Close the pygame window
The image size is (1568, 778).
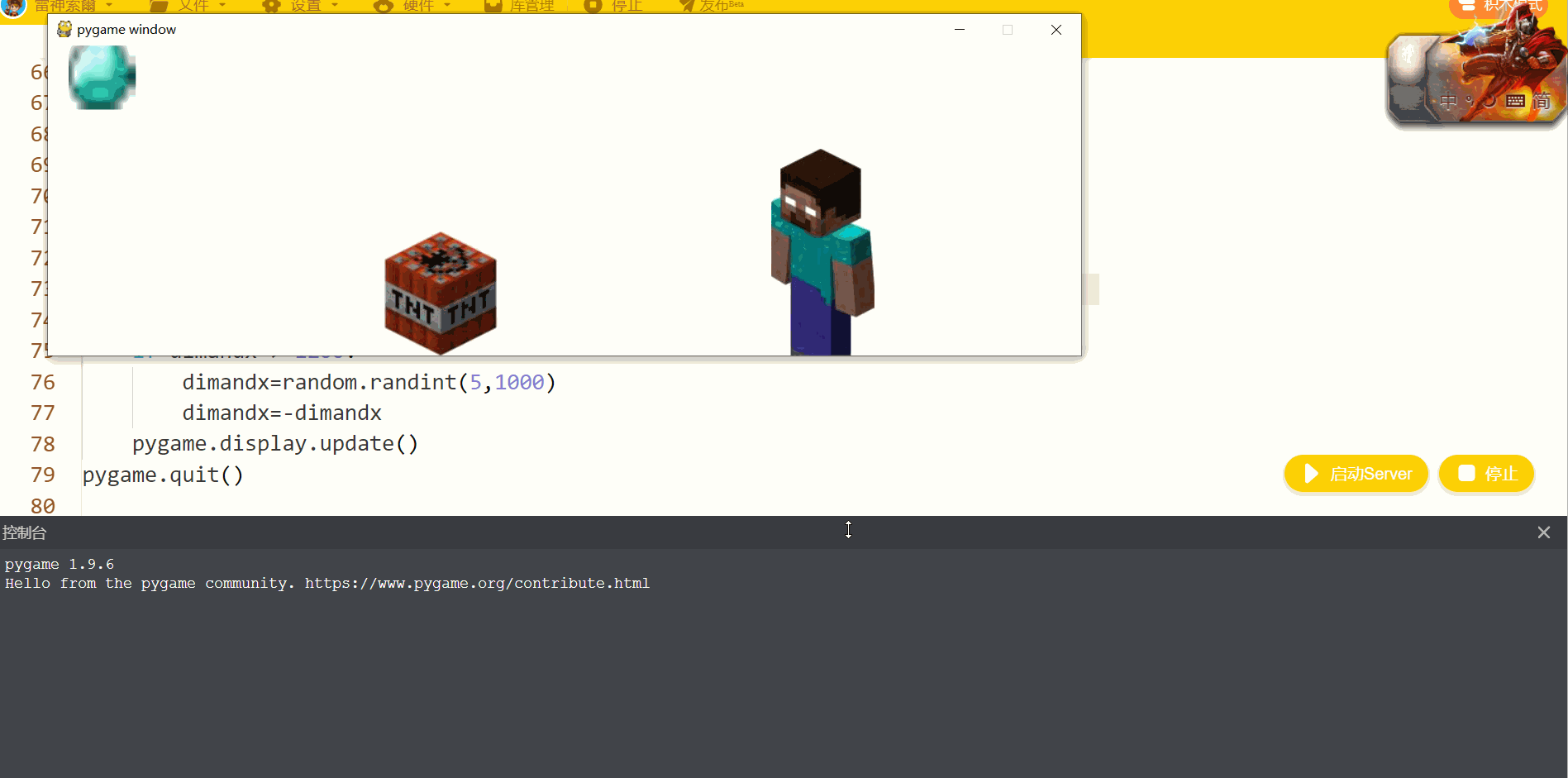click(1056, 30)
